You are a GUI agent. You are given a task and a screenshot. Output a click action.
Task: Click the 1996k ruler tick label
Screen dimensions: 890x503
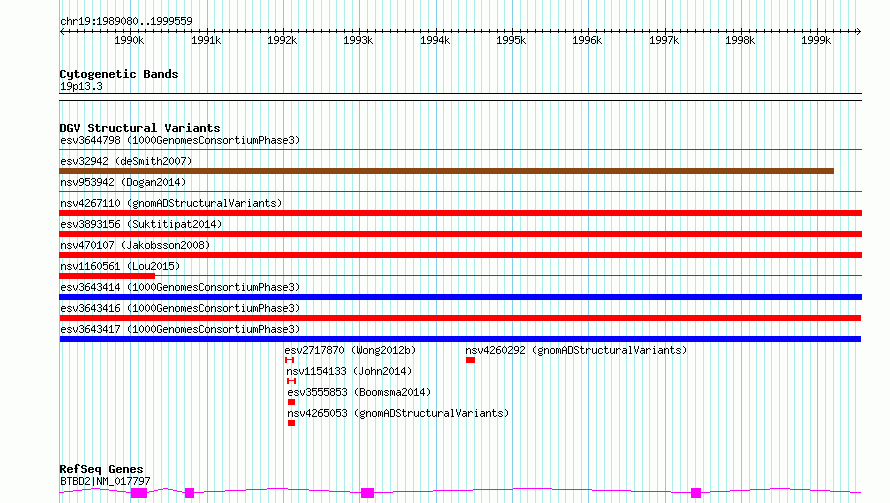tap(587, 41)
